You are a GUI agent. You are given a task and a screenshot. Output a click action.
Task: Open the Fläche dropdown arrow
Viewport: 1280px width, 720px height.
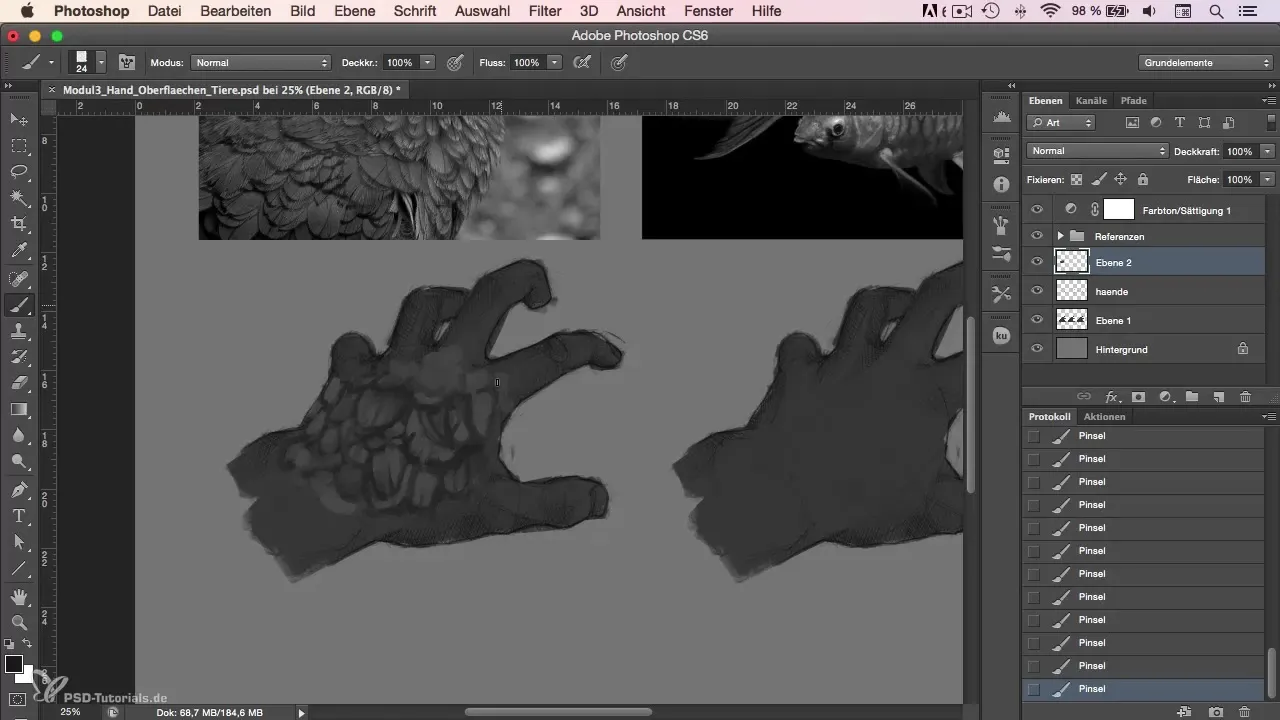pos(1267,180)
